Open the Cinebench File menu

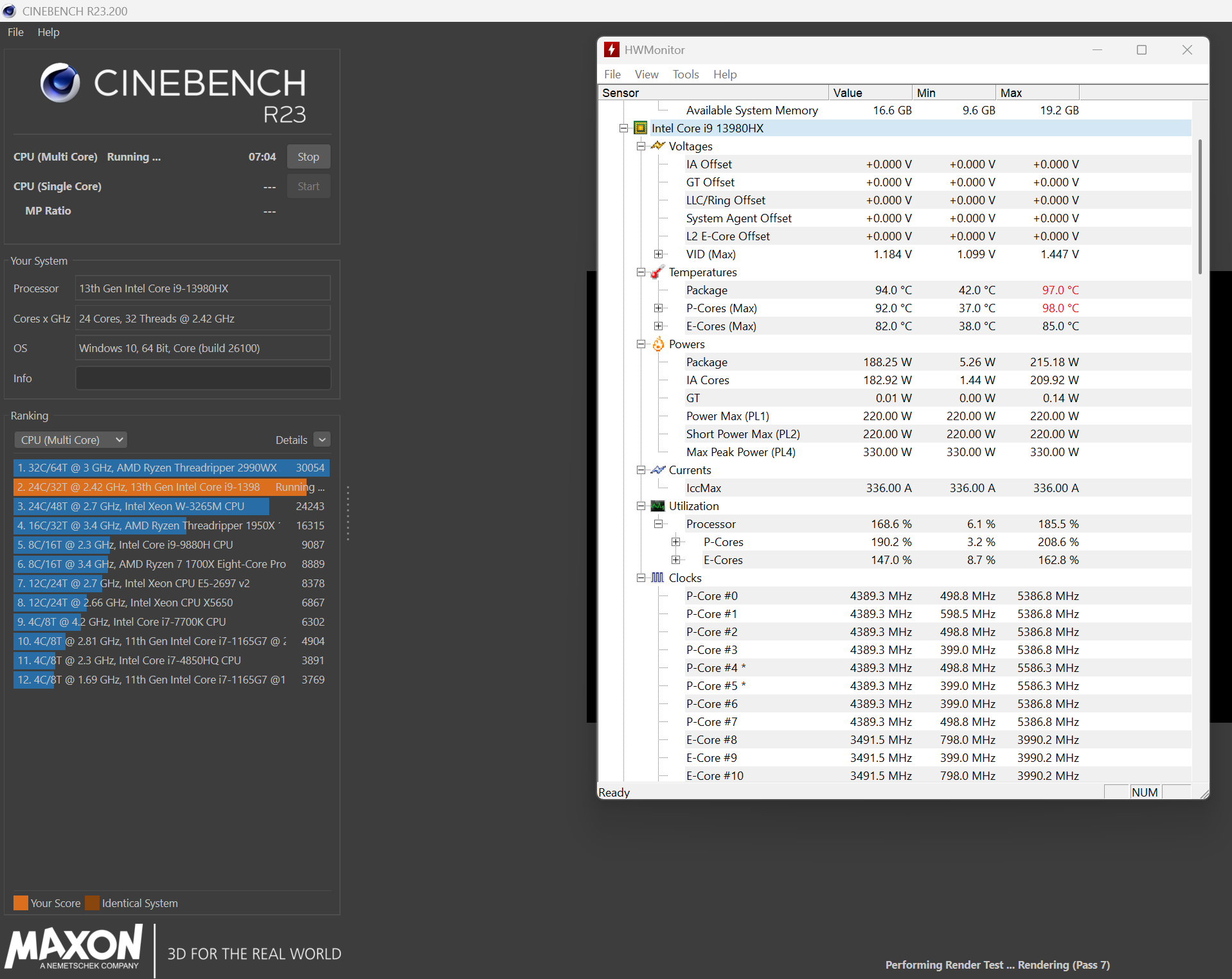(15, 32)
